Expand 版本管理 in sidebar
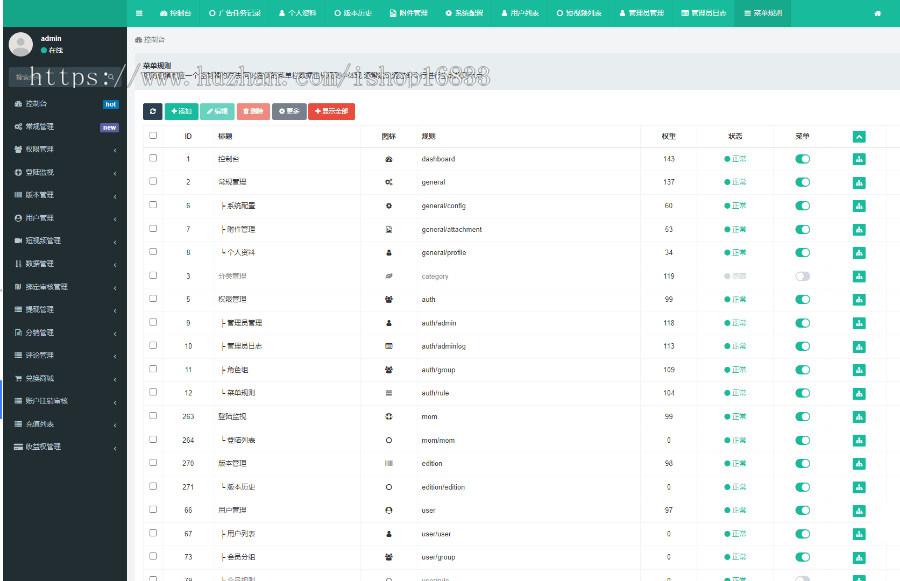 (x=65, y=195)
